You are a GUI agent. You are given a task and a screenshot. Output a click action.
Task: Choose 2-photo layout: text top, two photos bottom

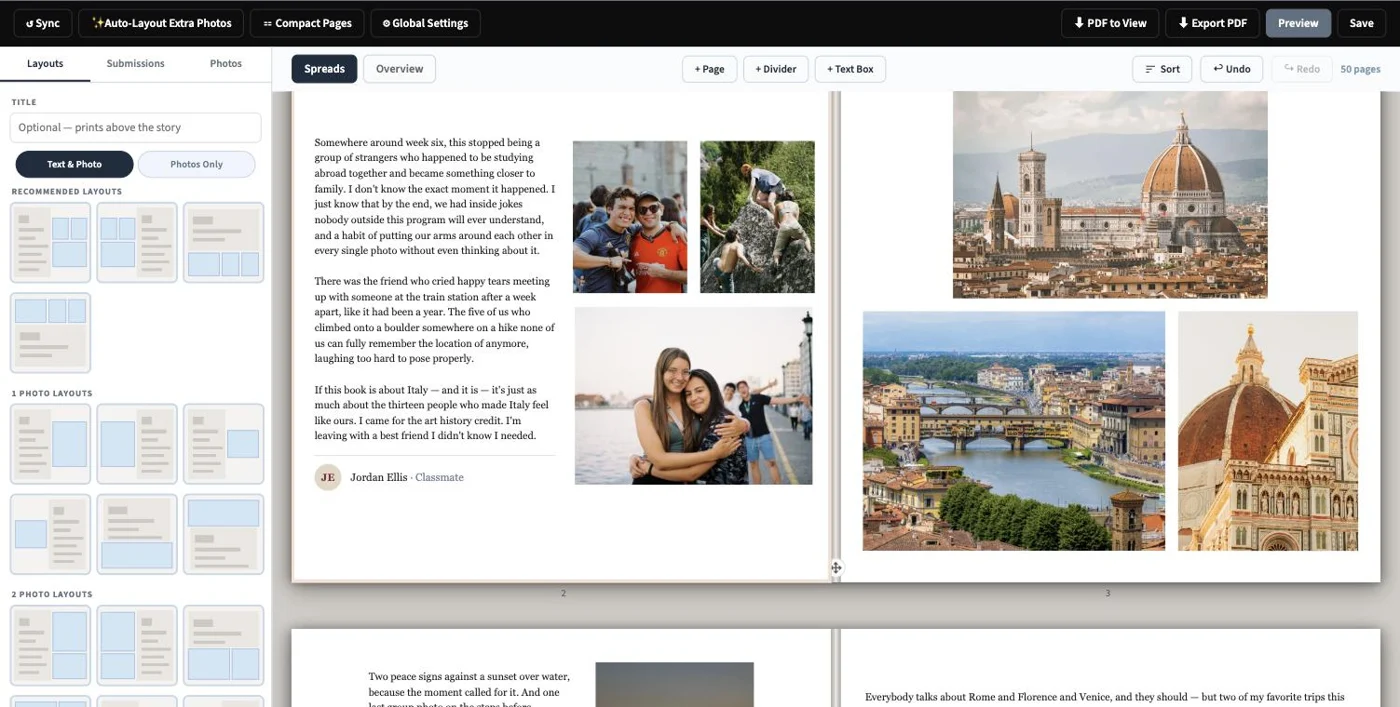(224, 645)
